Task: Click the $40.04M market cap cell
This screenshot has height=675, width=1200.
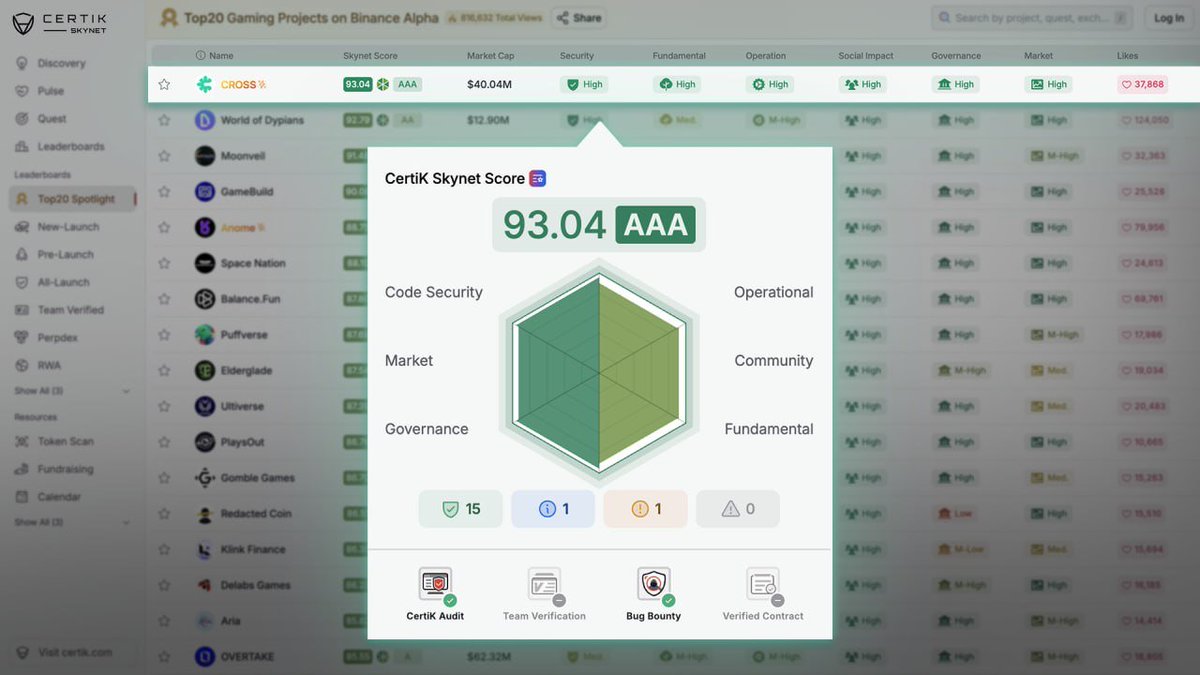Action: point(489,85)
